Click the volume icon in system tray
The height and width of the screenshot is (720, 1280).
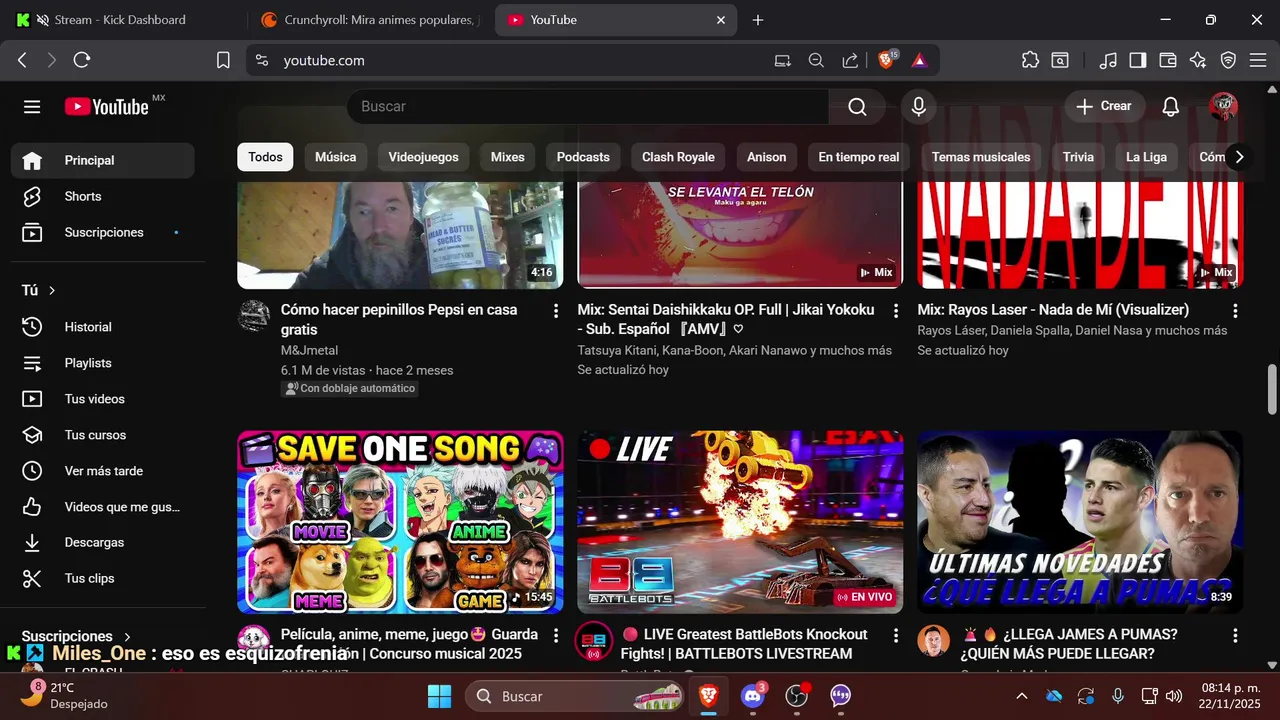point(1175,696)
